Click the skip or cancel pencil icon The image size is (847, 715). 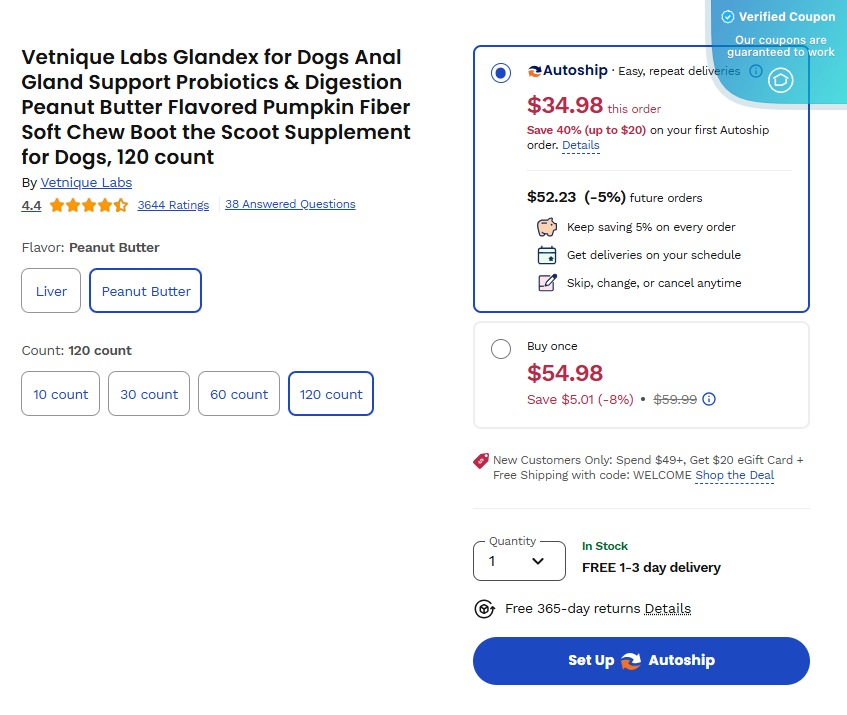tap(547, 283)
